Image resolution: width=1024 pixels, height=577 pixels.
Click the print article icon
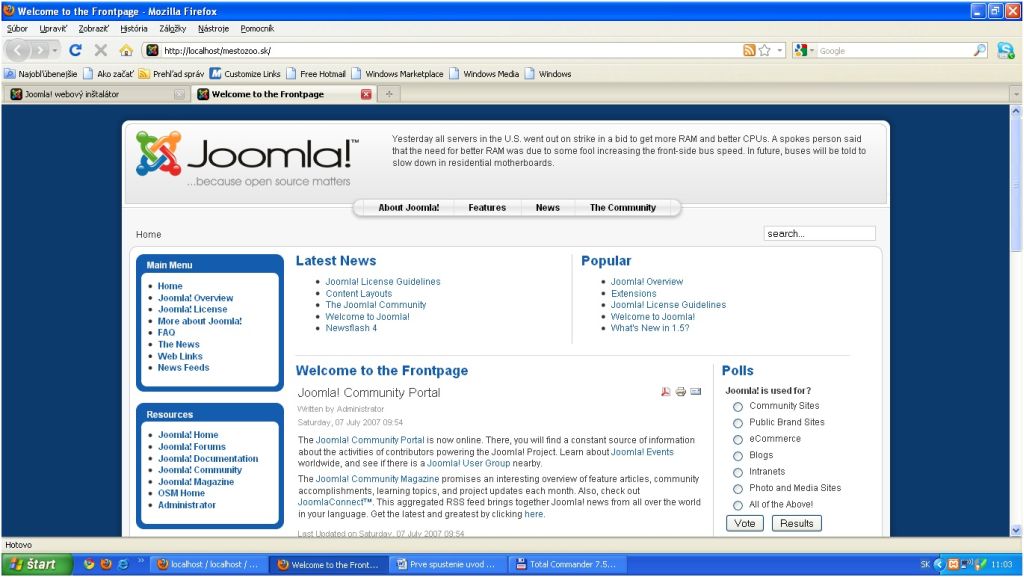click(680, 392)
